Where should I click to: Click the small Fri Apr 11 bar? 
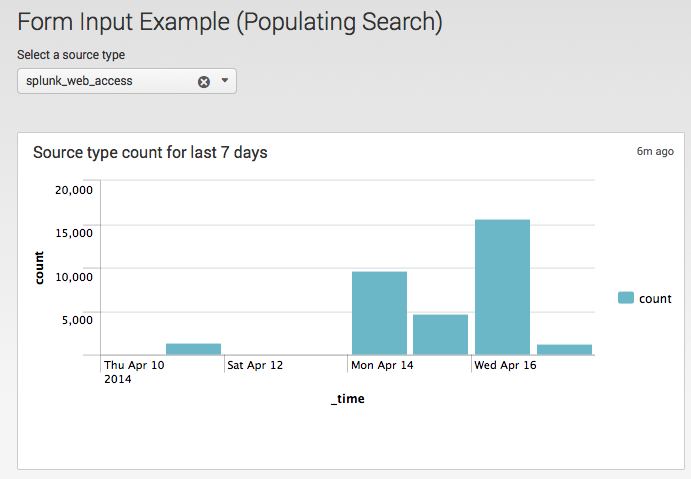point(193,349)
